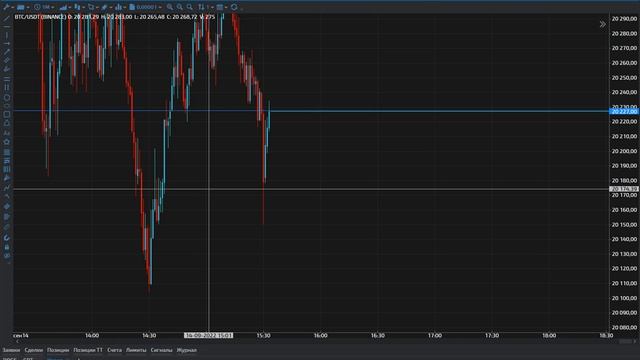Click the middle magnifier zoom icon
The width and height of the screenshot is (640, 360).
pos(180,7)
